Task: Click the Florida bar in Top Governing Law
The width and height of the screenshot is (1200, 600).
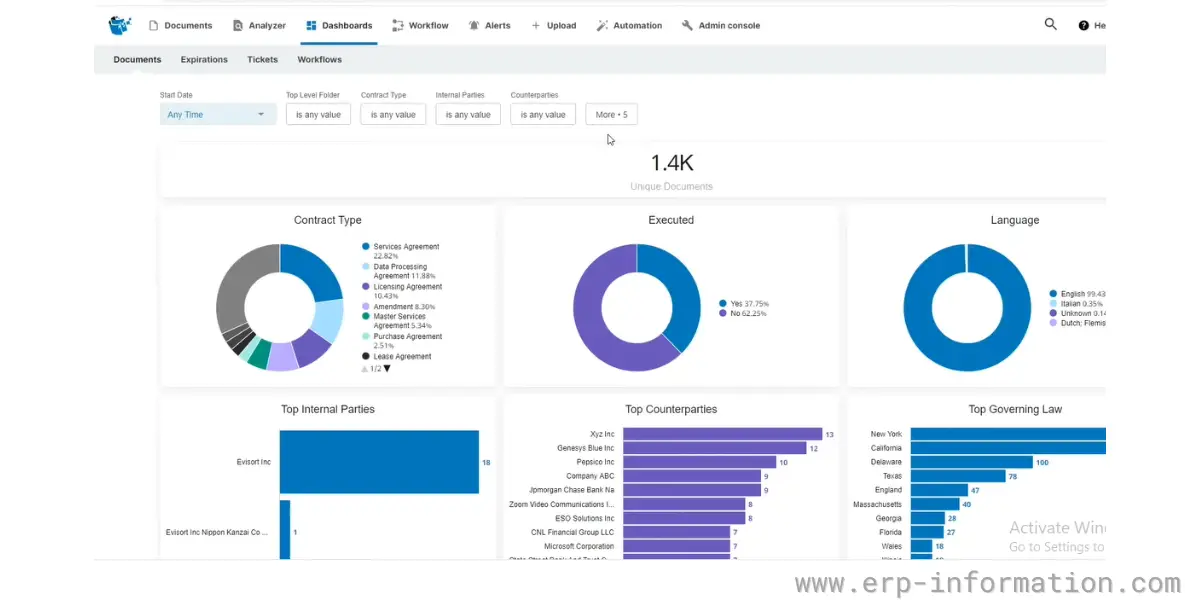Action: (x=927, y=532)
